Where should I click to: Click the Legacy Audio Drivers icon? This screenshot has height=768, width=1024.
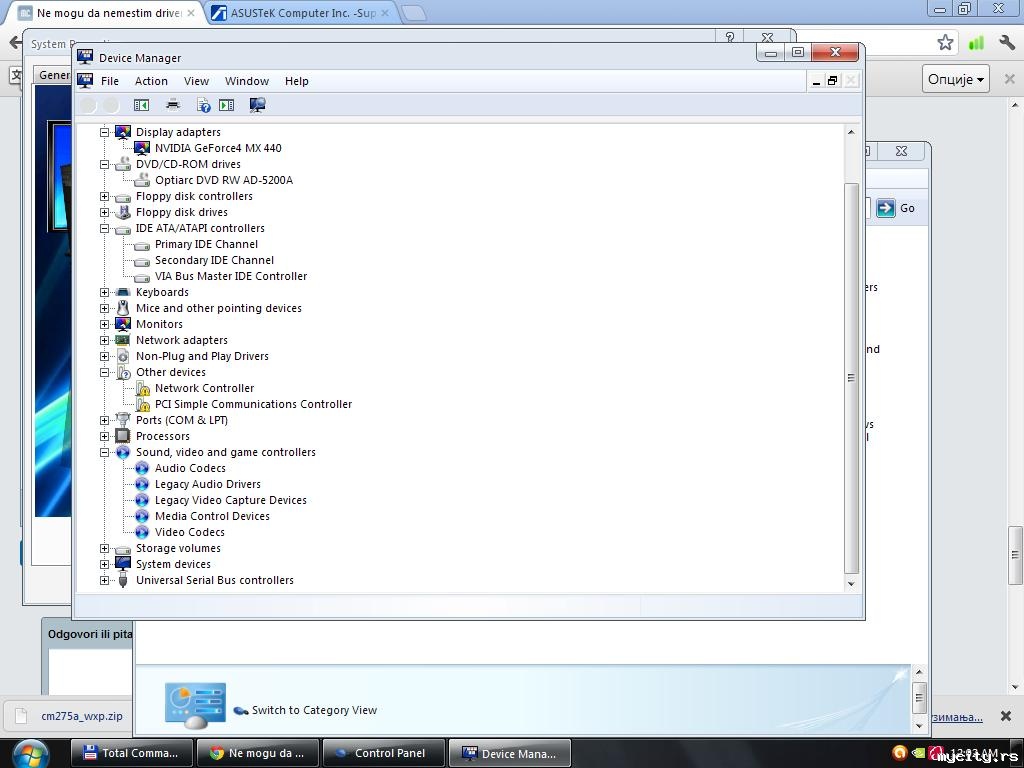[142, 484]
